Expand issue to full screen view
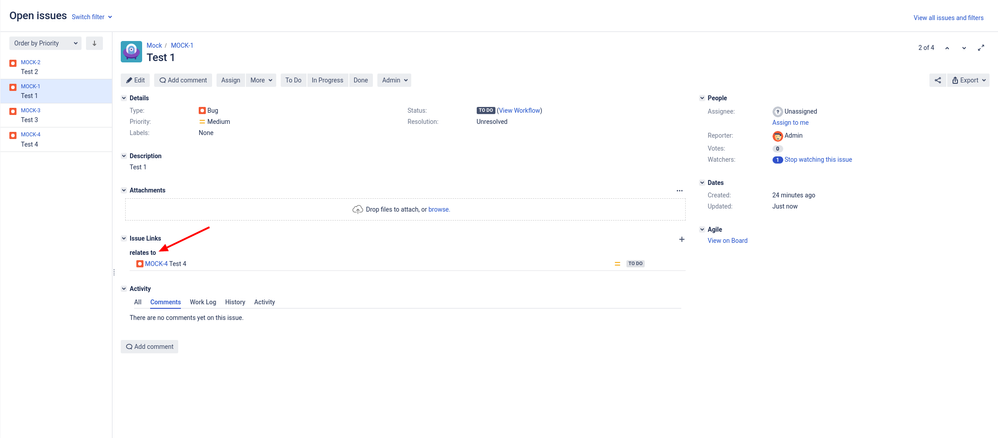Image resolution: width=998 pixels, height=438 pixels. 981,48
